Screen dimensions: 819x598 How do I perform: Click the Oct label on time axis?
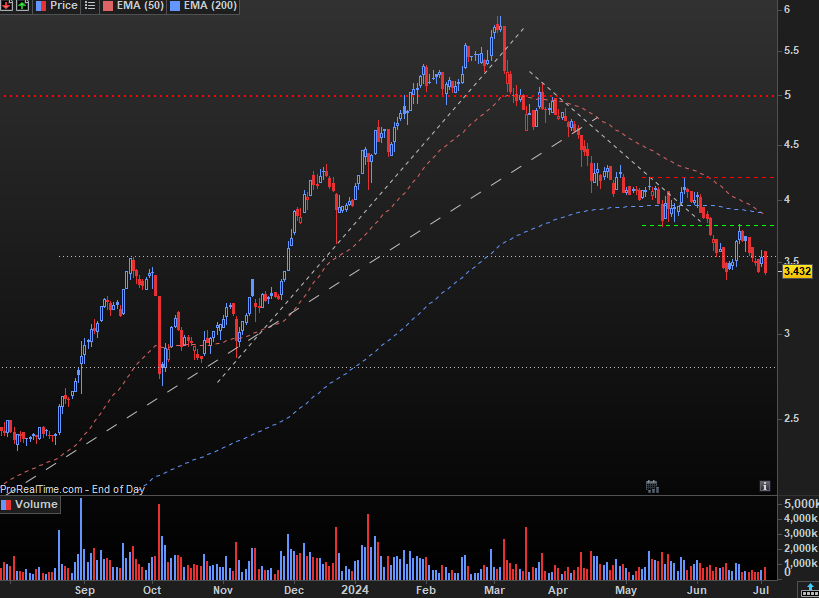[153, 590]
